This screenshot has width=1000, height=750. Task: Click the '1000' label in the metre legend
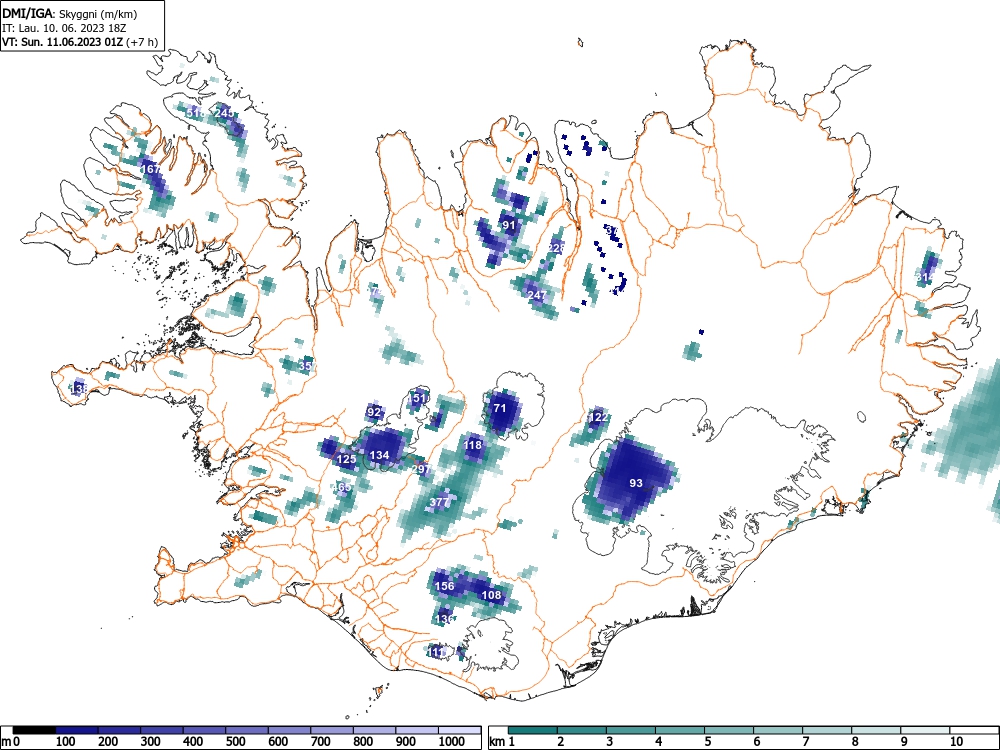pyautogui.click(x=452, y=742)
